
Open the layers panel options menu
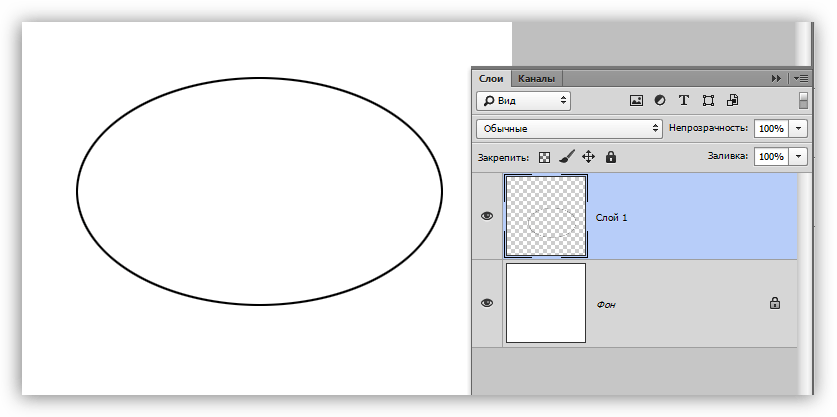(800, 78)
